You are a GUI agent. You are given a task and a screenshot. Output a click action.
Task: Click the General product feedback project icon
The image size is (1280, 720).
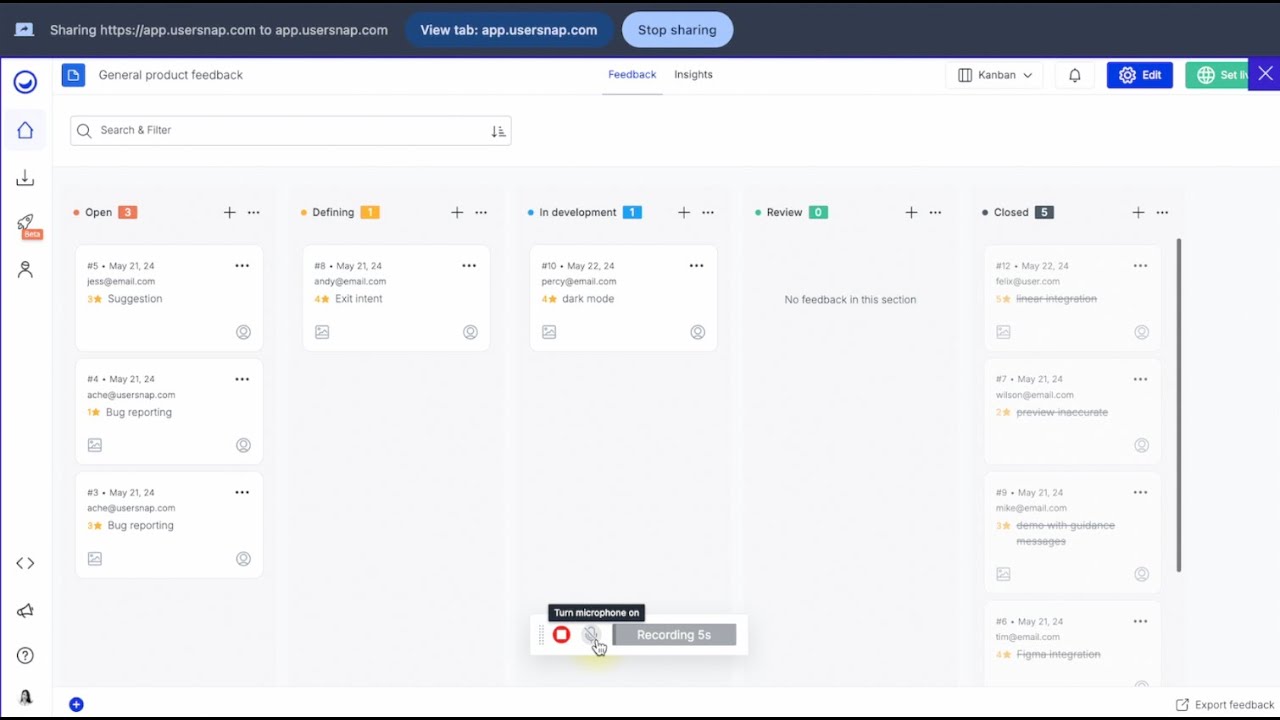click(73, 75)
